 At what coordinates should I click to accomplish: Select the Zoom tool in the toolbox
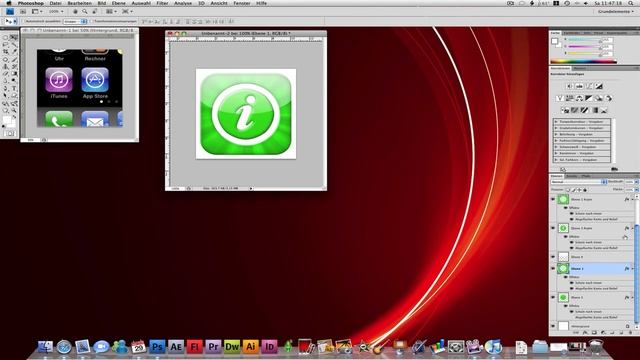[x=14, y=110]
